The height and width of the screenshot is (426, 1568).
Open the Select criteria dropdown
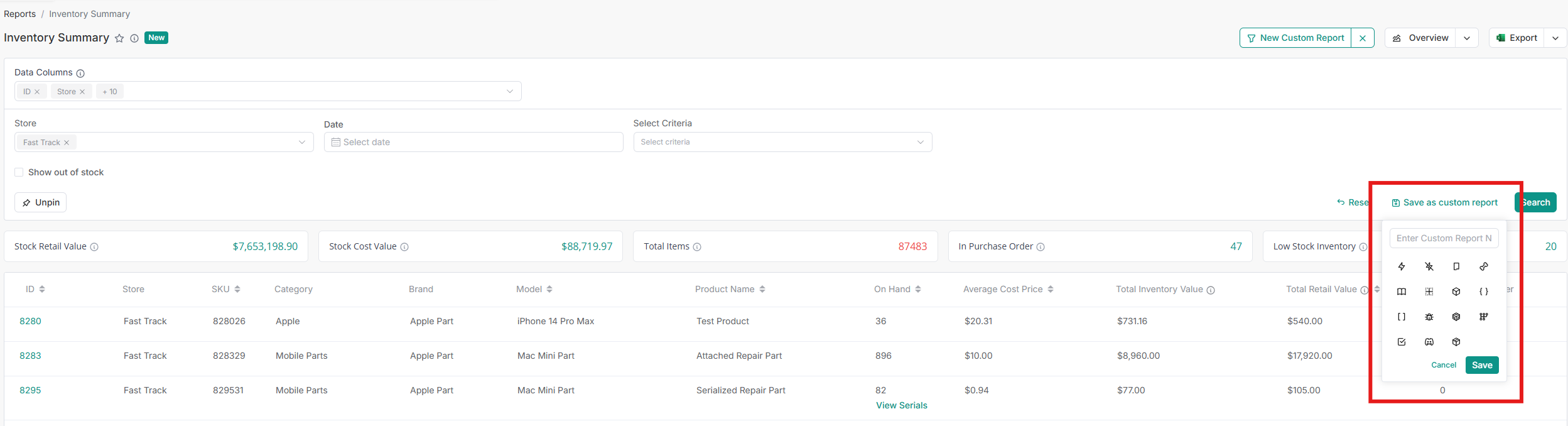tap(782, 142)
